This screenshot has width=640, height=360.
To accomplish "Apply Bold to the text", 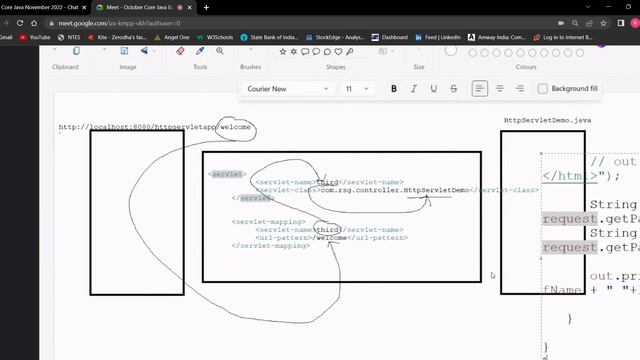I will (393, 89).
